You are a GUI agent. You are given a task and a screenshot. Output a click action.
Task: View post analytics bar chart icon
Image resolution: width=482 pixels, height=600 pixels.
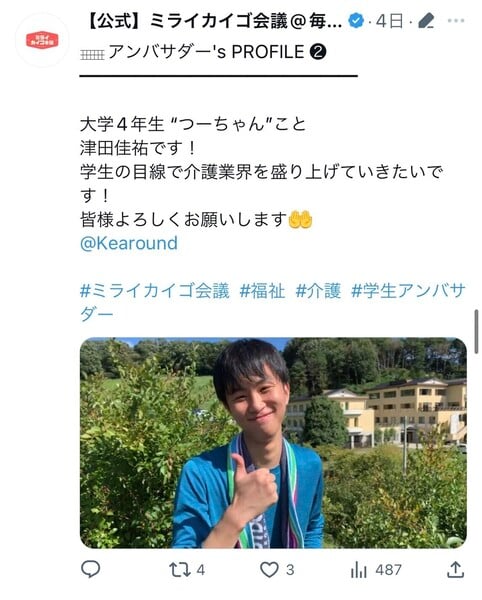358,570
